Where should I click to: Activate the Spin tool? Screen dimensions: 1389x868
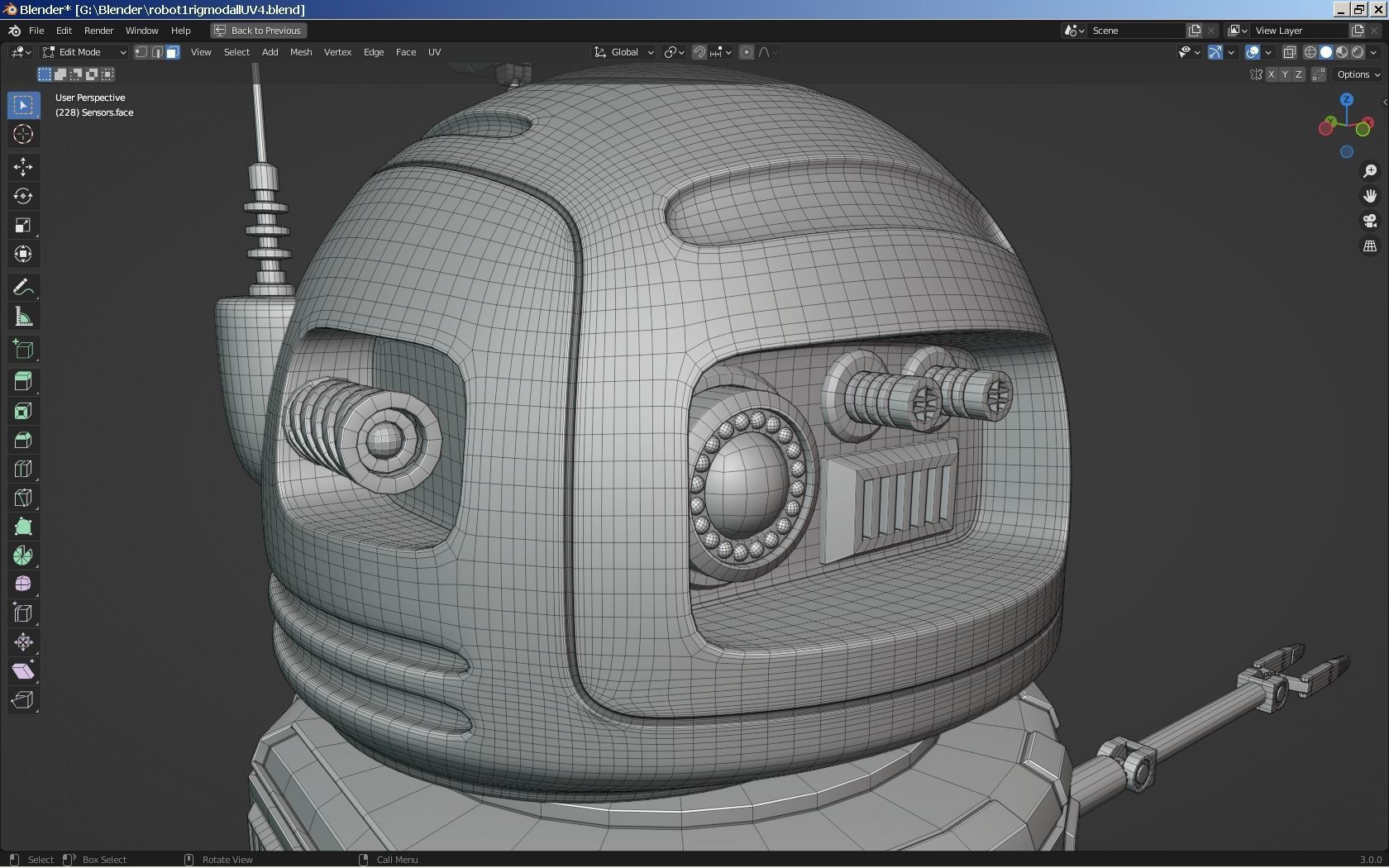click(x=23, y=556)
